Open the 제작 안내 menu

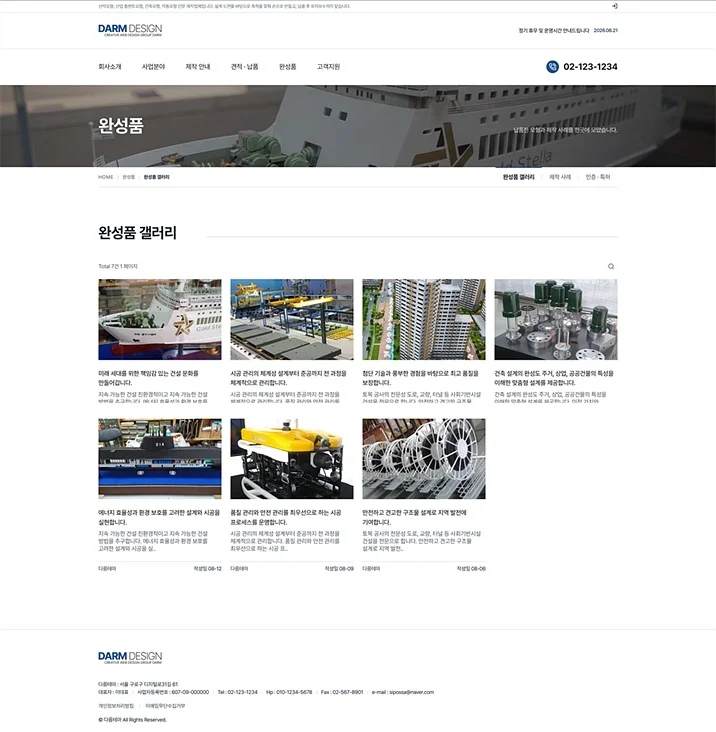pos(198,67)
